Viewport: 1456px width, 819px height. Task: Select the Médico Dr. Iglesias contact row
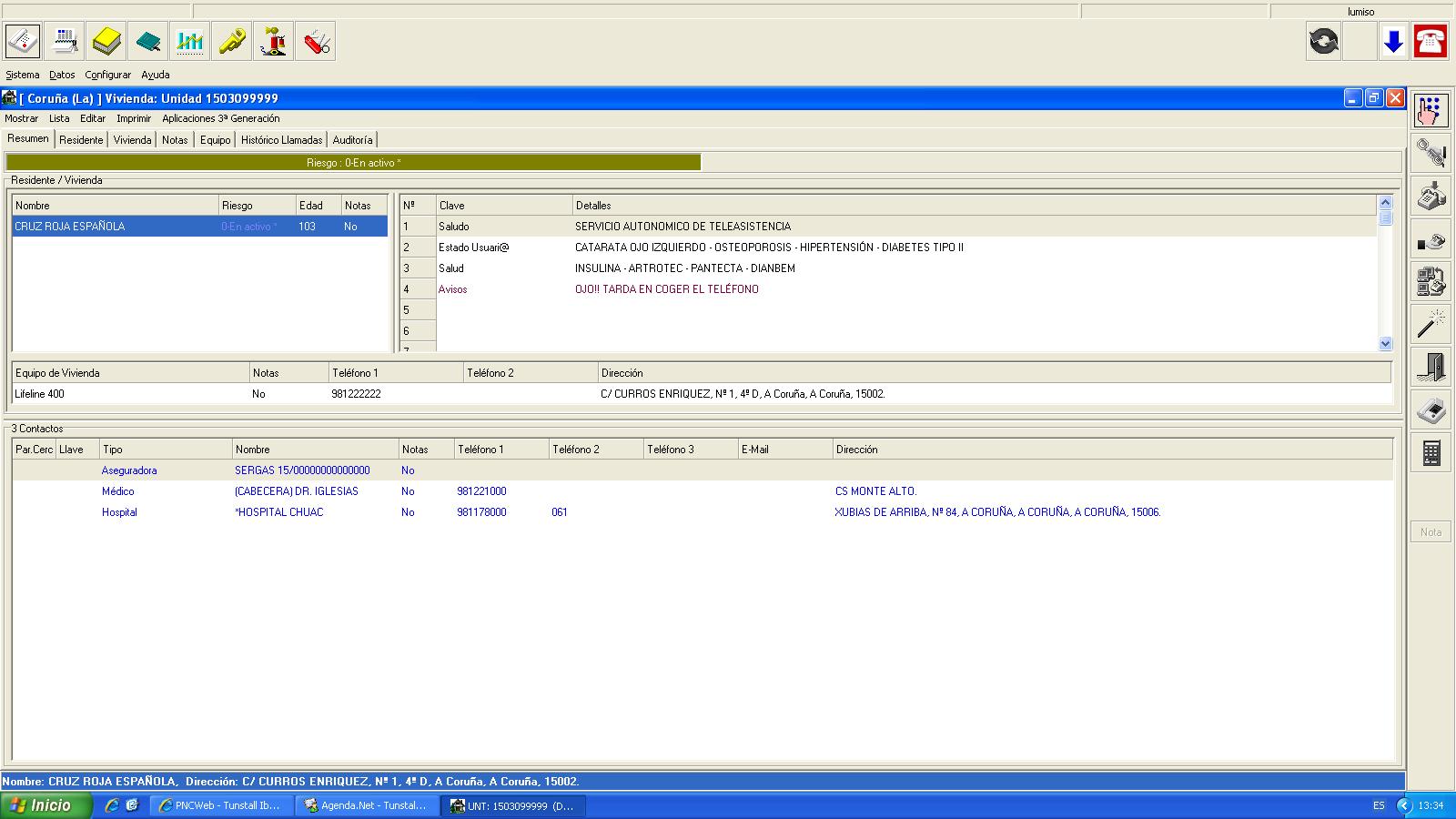[296, 491]
